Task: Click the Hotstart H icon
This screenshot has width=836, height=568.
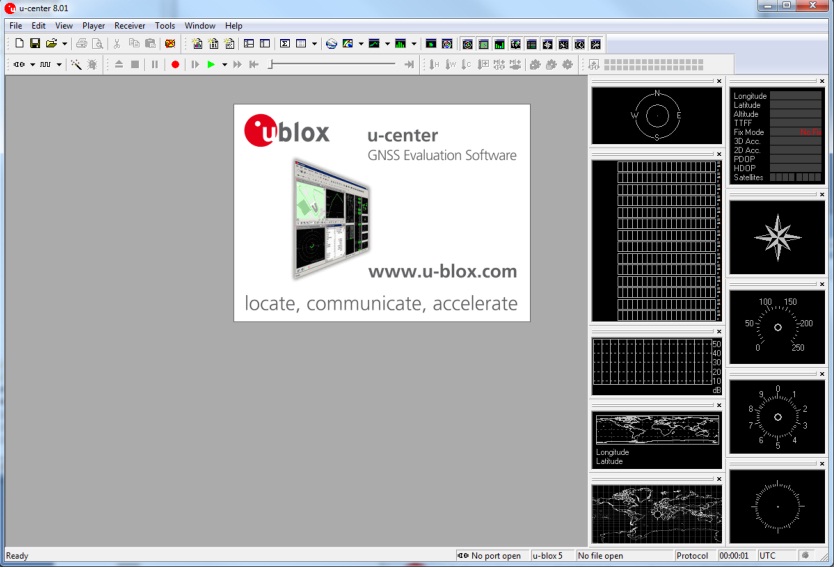Action: 435,65
